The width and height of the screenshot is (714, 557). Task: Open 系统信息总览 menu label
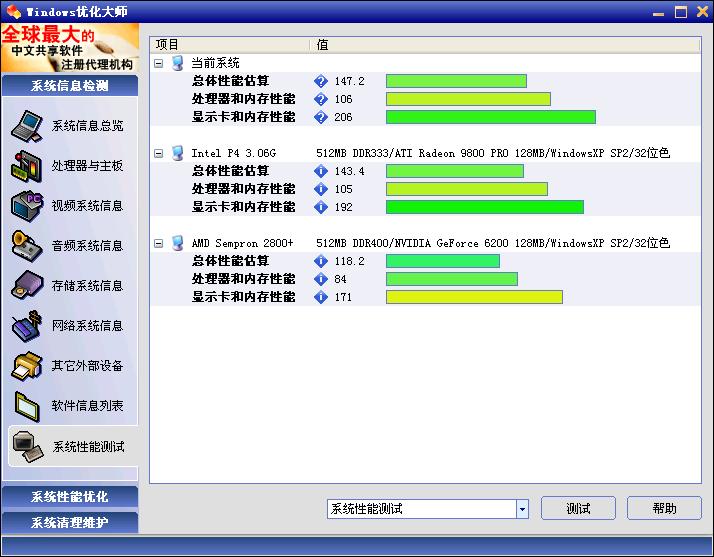point(87,126)
